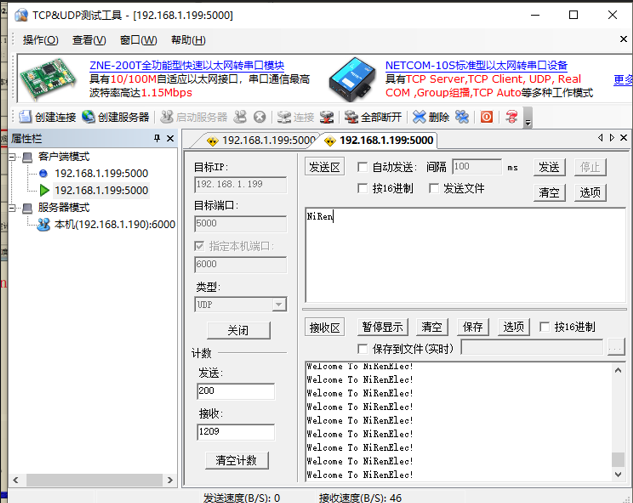The height and width of the screenshot is (503, 633).
Task: Collapse the 客户端模式 tree node
Action: tap(13, 157)
